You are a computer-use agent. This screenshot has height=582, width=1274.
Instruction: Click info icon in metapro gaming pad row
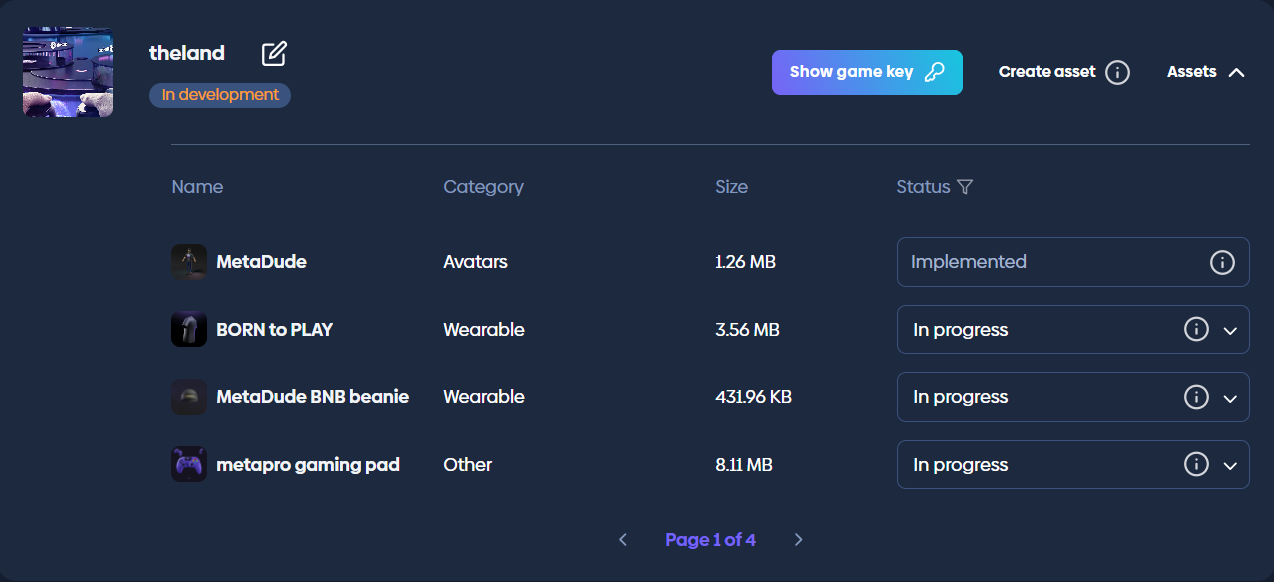pyautogui.click(x=1196, y=465)
